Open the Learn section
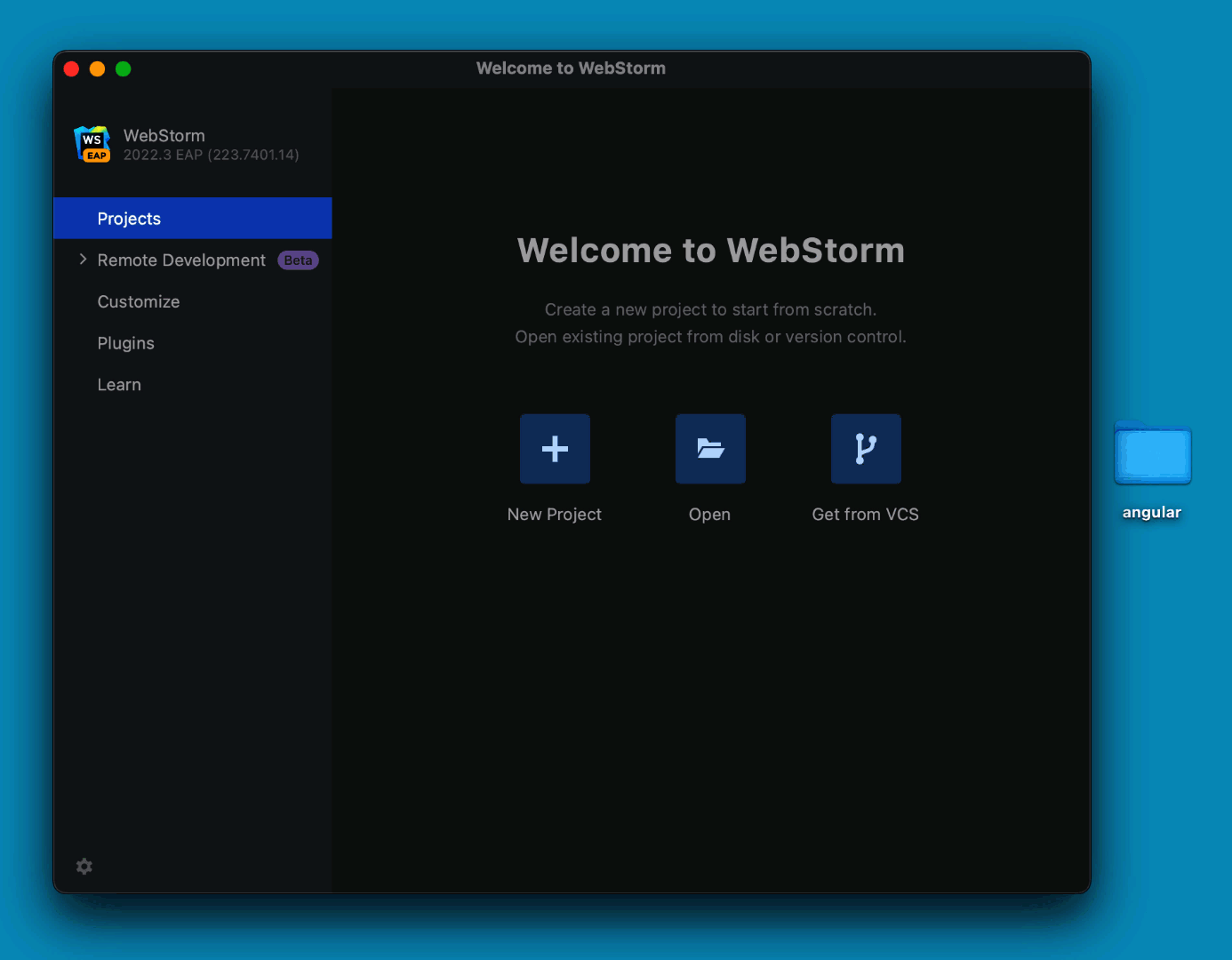This screenshot has height=960, width=1232. [118, 384]
